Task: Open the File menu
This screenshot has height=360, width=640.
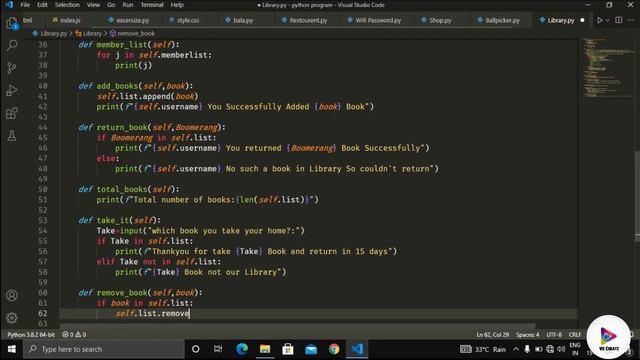Action: coord(25,5)
